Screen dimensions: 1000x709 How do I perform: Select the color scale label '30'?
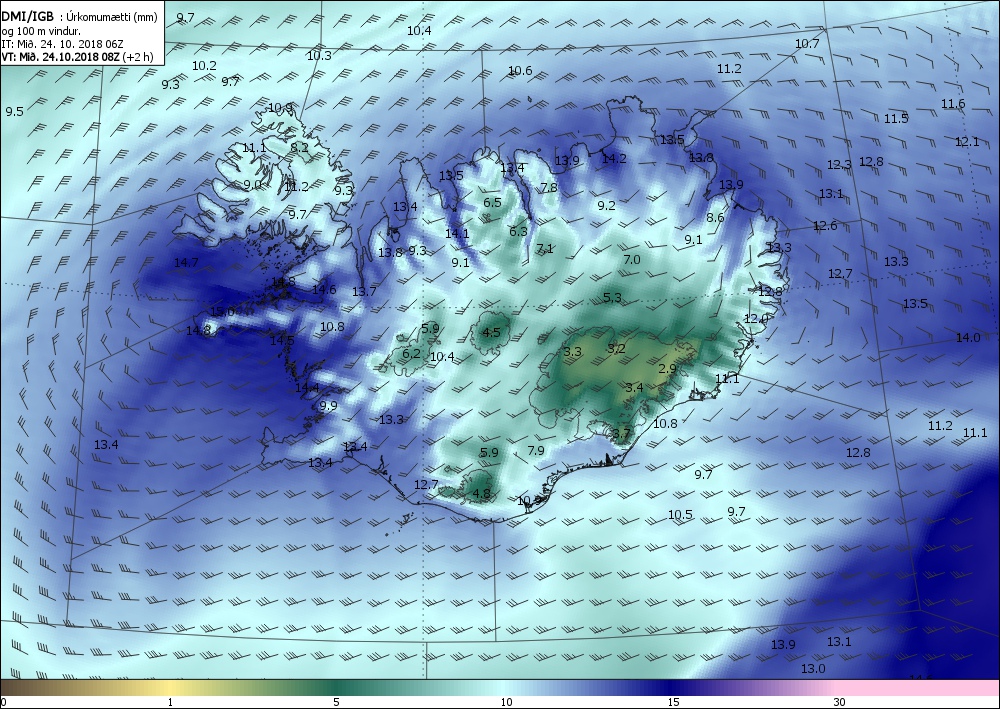(840, 702)
